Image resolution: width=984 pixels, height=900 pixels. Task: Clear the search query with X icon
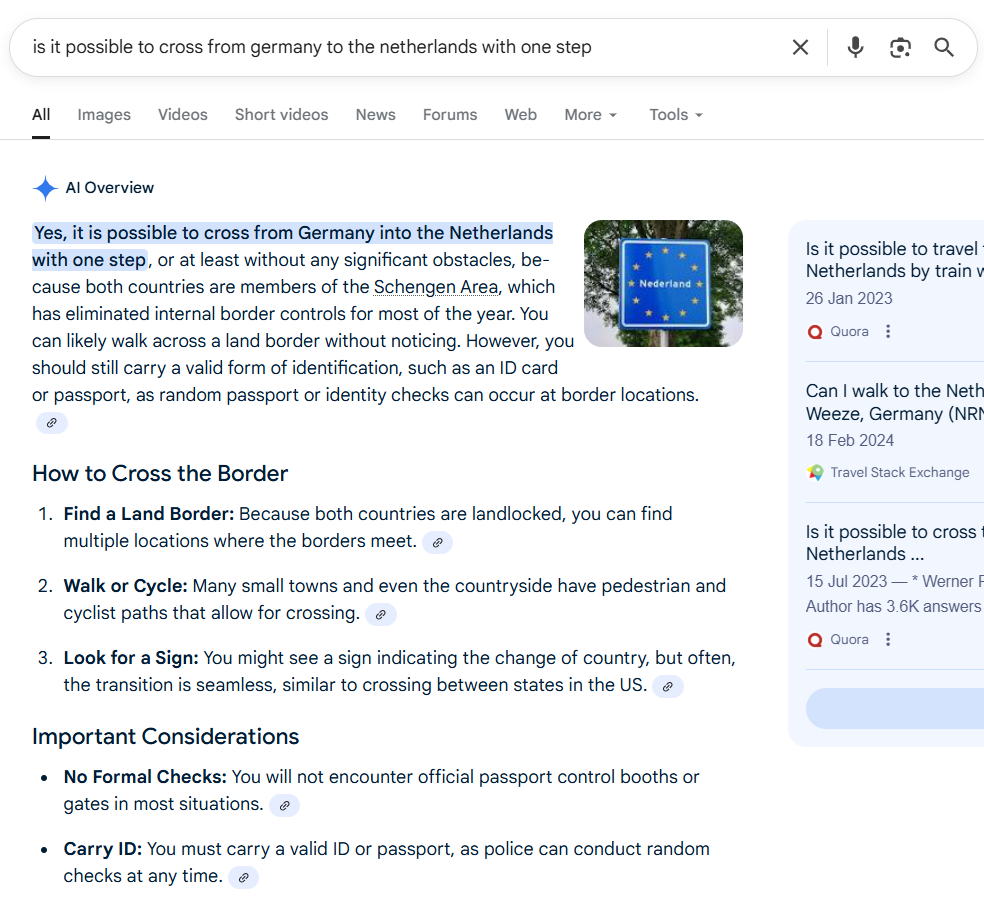pos(800,47)
